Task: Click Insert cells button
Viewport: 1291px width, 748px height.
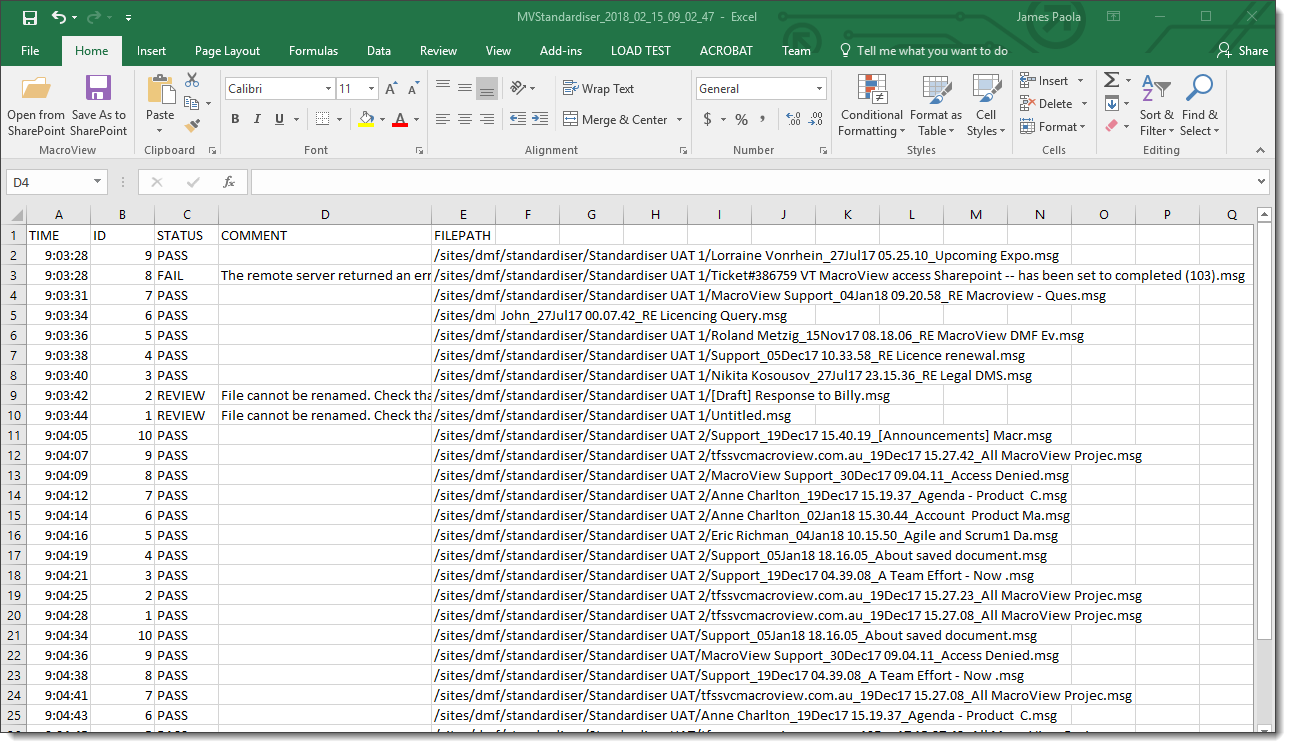Action: pos(1044,81)
